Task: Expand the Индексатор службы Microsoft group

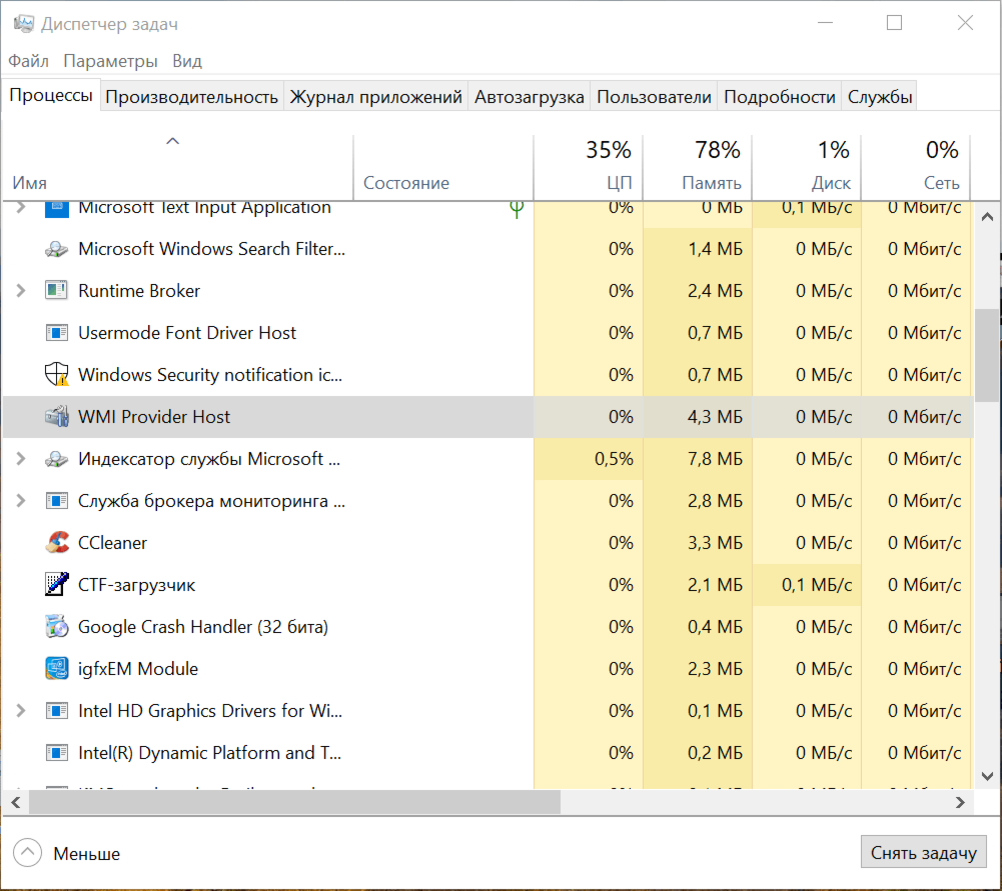Action: pos(21,459)
